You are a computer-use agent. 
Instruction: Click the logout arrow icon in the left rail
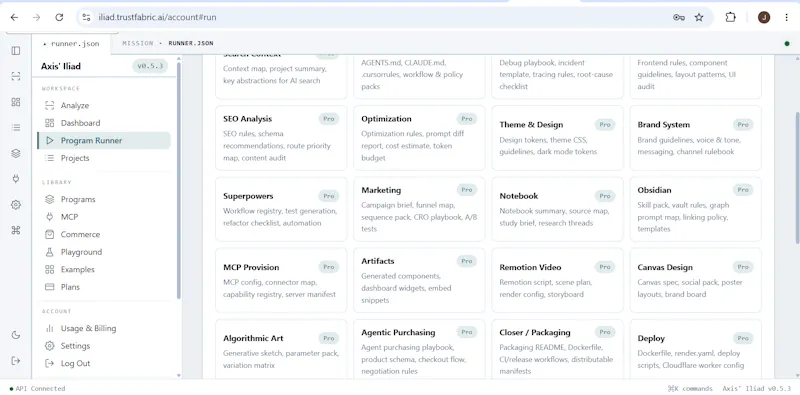pos(16,361)
